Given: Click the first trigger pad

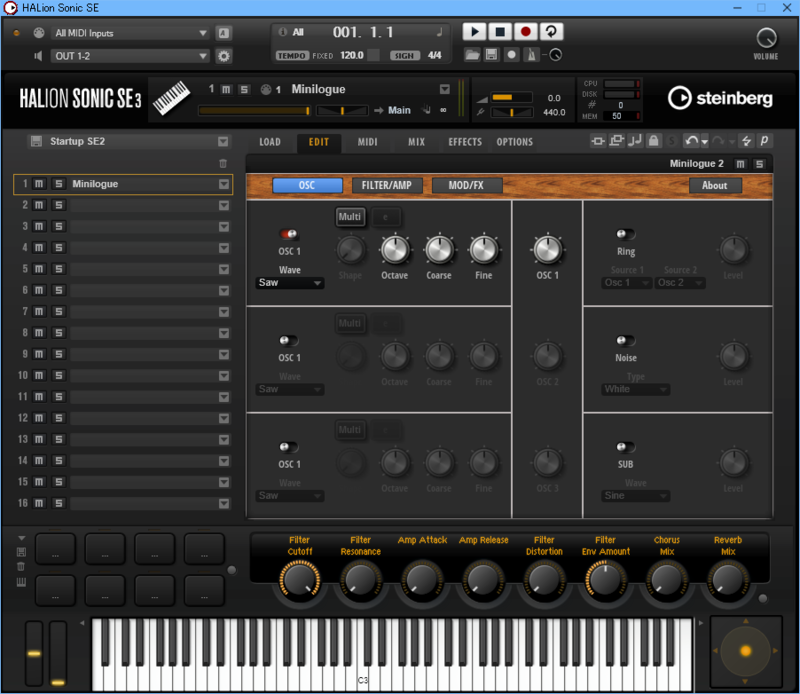Looking at the screenshot, I should tap(55, 549).
